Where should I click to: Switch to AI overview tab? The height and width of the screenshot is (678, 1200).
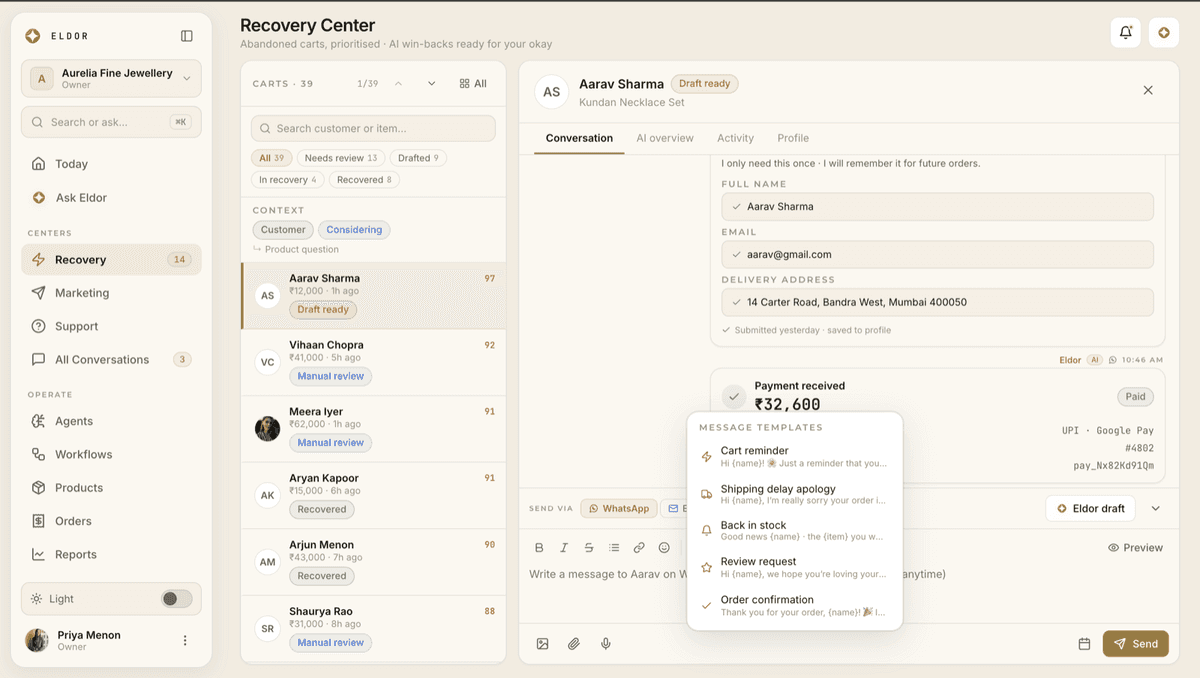coord(665,138)
